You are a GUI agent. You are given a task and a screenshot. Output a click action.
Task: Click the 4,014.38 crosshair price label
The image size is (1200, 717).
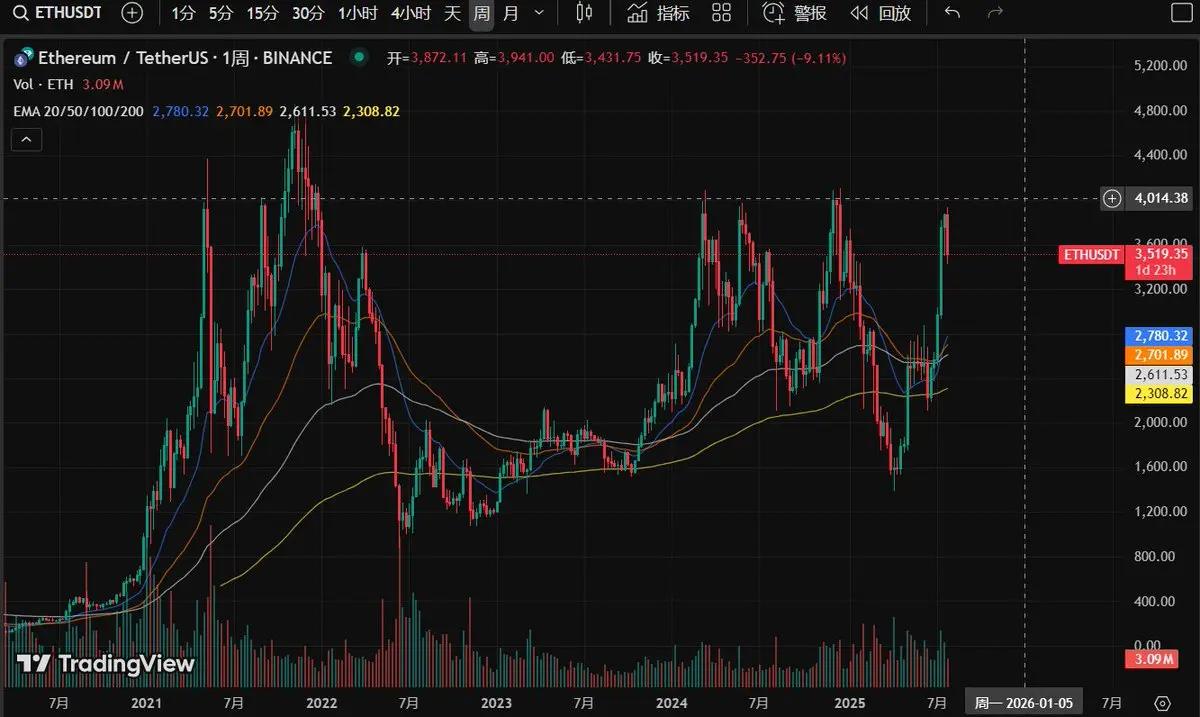[1161, 198]
